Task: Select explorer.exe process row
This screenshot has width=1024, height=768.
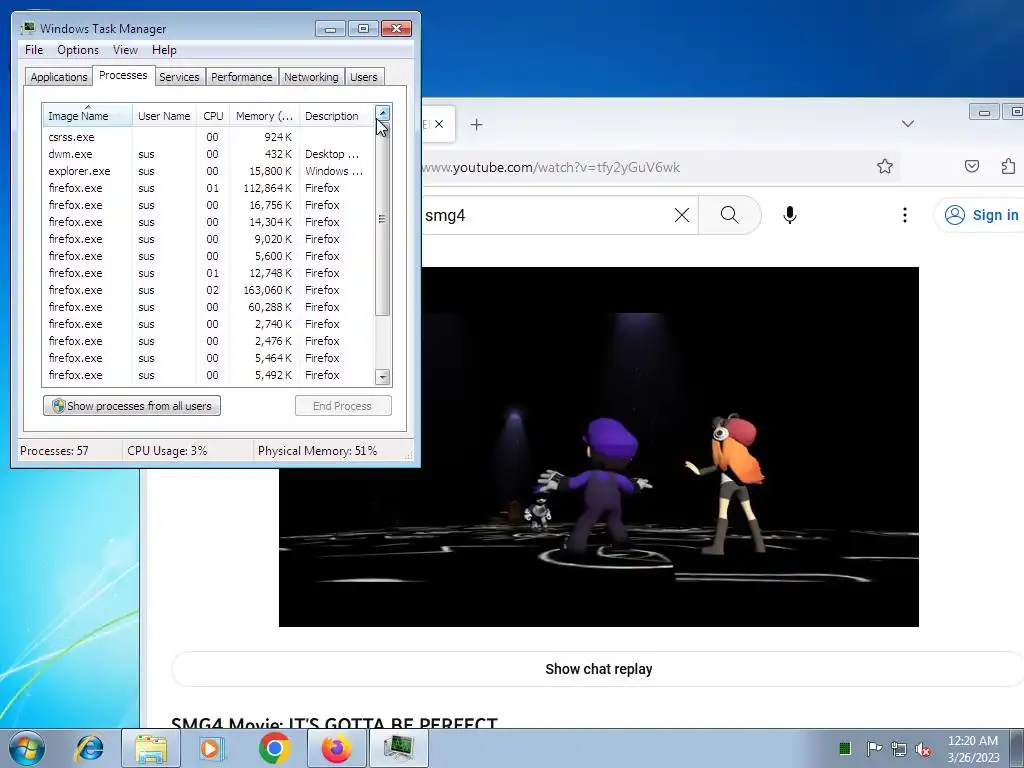Action: tap(208, 171)
